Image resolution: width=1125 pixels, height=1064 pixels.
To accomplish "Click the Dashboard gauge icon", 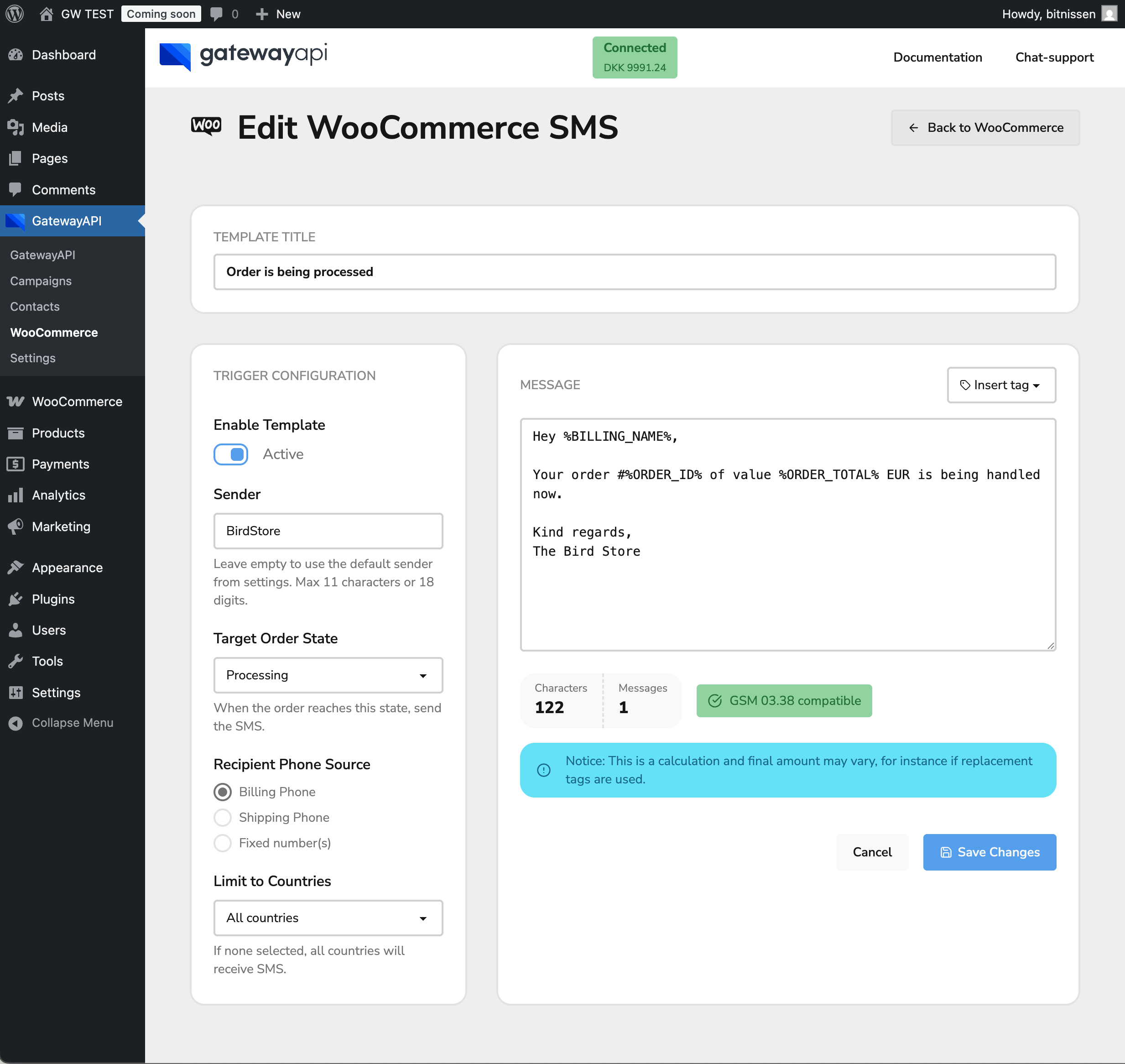I will point(16,55).
